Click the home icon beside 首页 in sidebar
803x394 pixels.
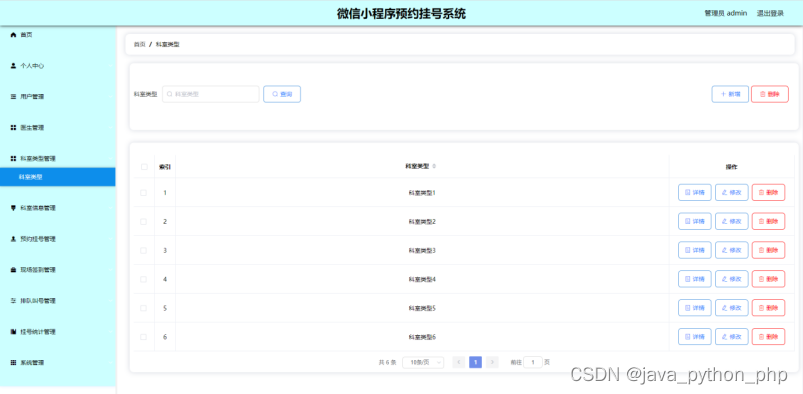(x=13, y=35)
